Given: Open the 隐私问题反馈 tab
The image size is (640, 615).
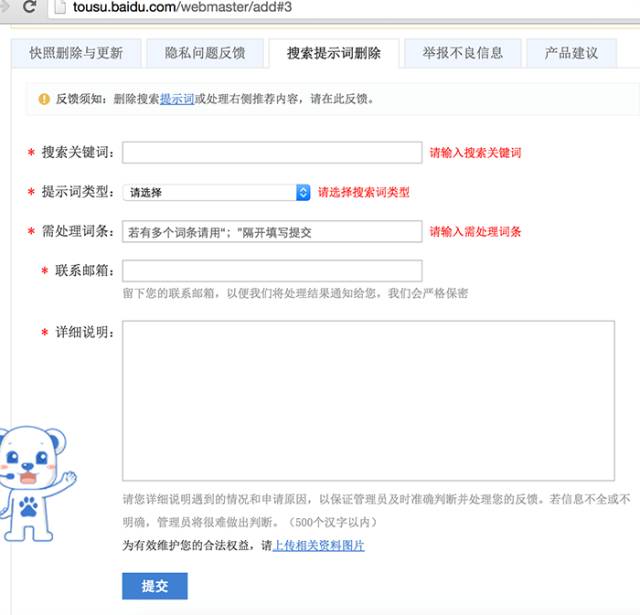Looking at the screenshot, I should tap(205, 53).
